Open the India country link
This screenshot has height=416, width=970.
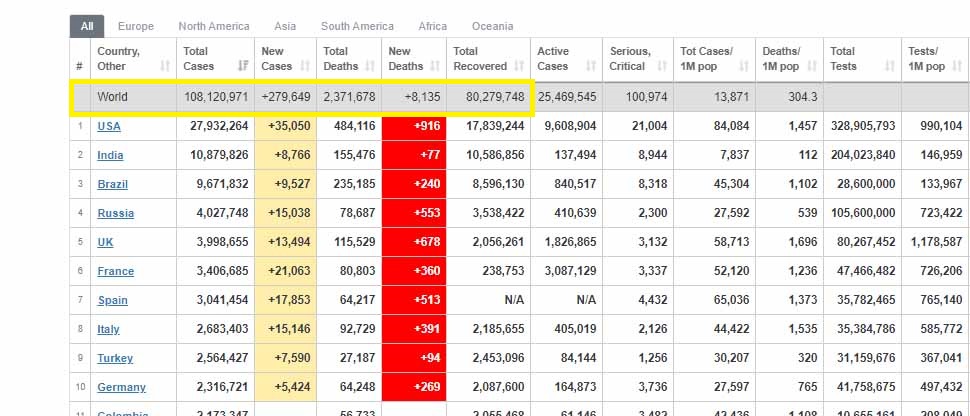[x=110, y=155]
